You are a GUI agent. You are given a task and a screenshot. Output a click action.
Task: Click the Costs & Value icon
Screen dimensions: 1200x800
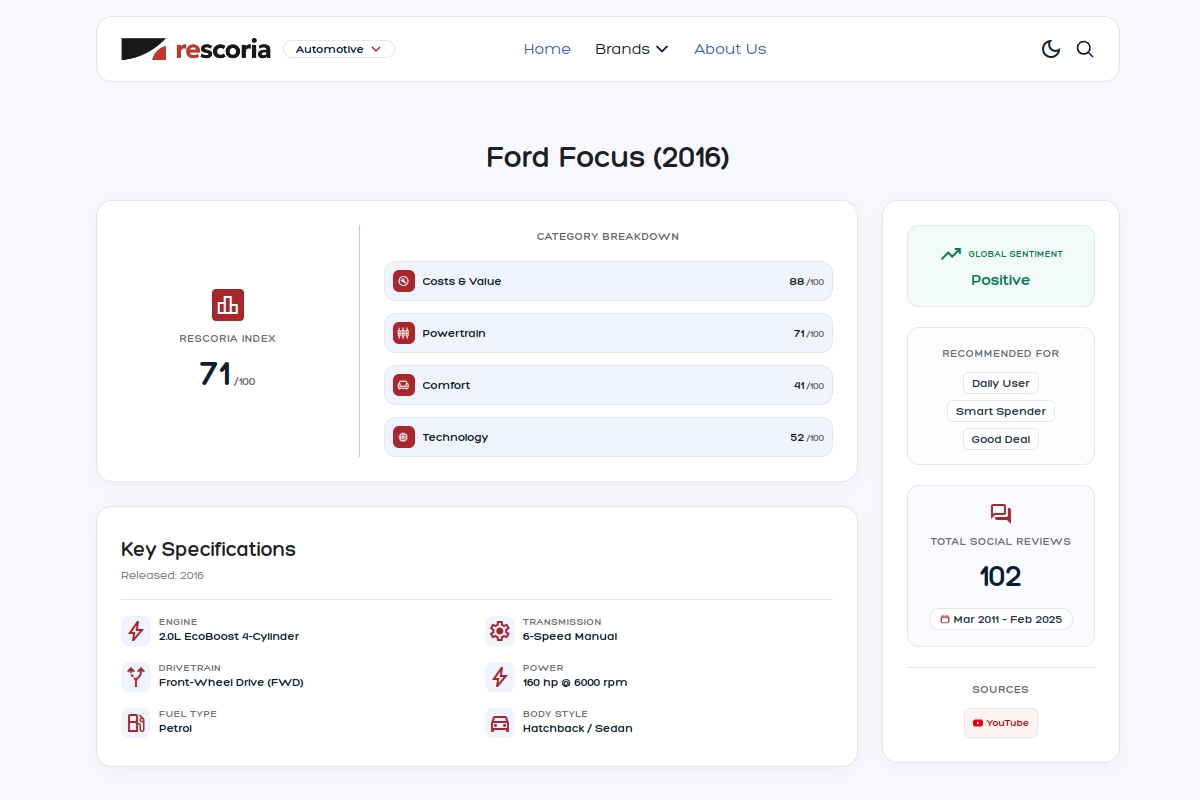click(404, 281)
